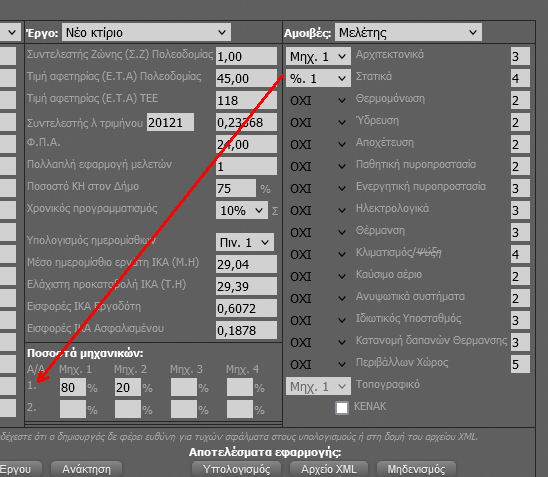The width and height of the screenshot is (548, 477).
Task: Expand the Στατικά %. 1 dropdown
Action: (x=318, y=78)
